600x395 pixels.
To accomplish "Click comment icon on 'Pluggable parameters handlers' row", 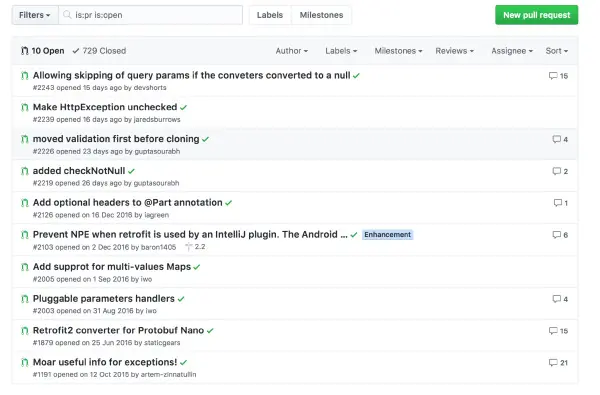I will (556, 299).
